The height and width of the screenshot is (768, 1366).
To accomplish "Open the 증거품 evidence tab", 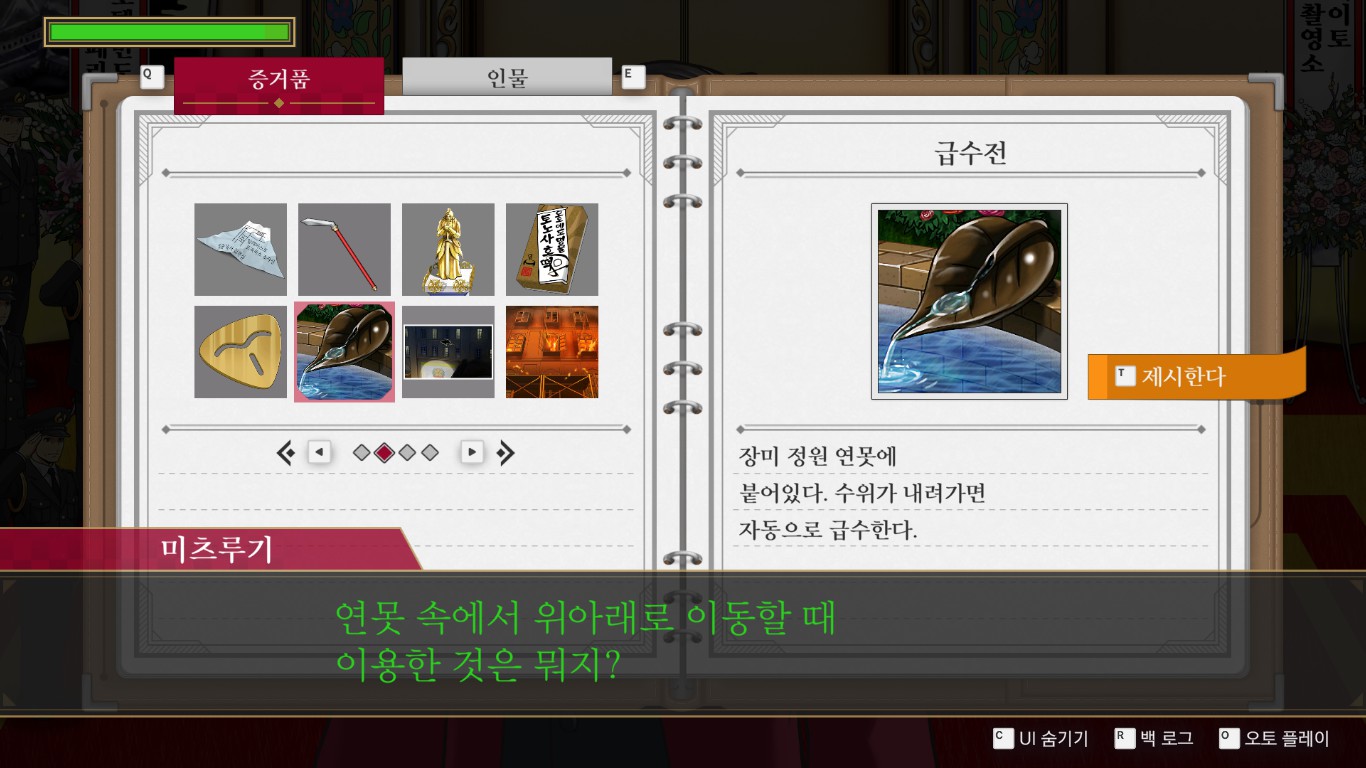I will click(279, 85).
